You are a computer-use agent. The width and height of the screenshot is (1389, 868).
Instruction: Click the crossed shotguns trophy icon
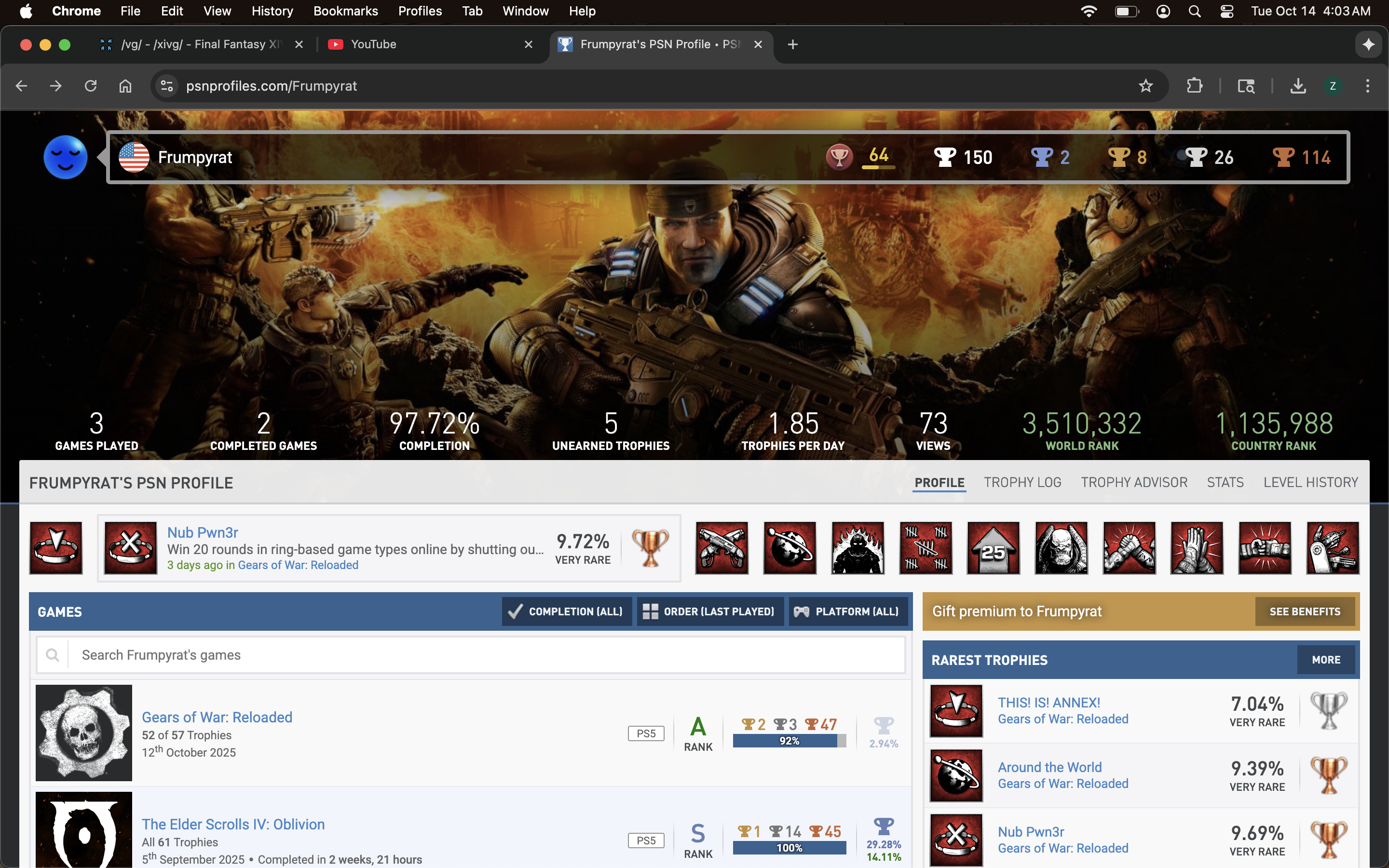722,548
